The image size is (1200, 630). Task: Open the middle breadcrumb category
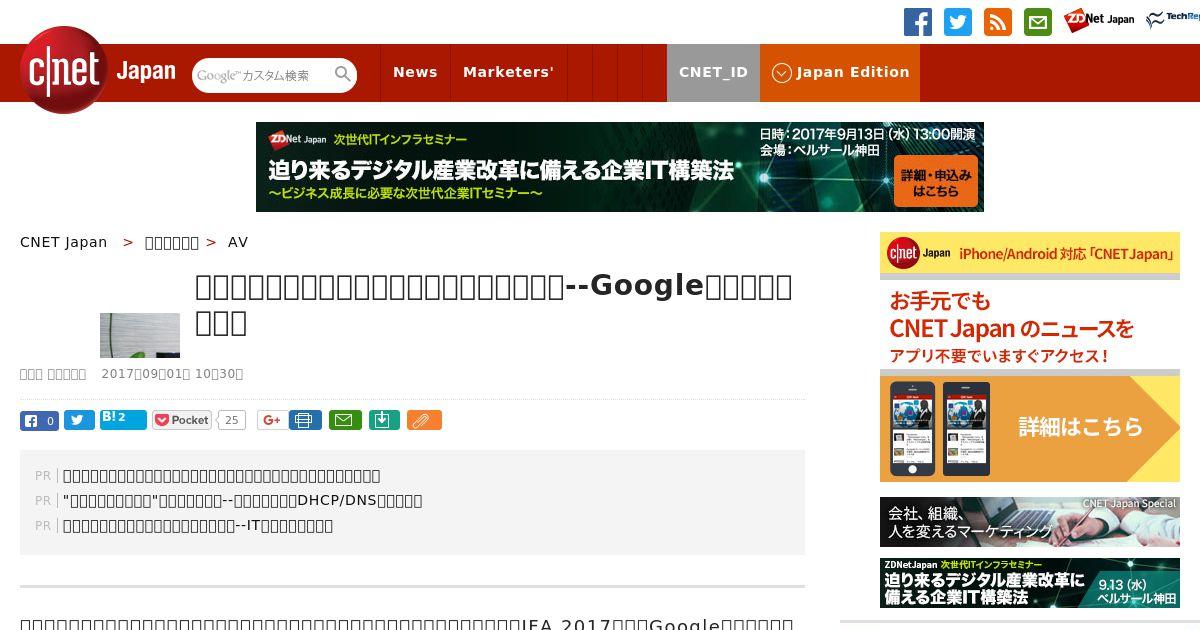pyautogui.click(x=172, y=242)
